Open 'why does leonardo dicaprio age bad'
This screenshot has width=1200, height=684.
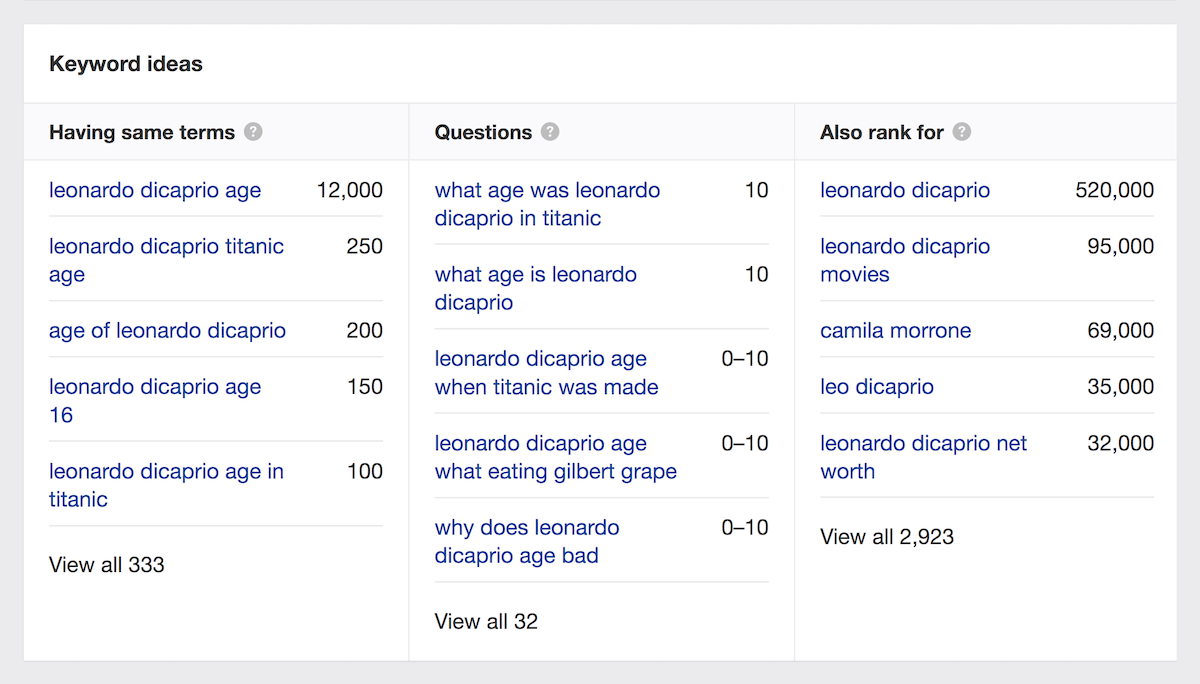527,541
